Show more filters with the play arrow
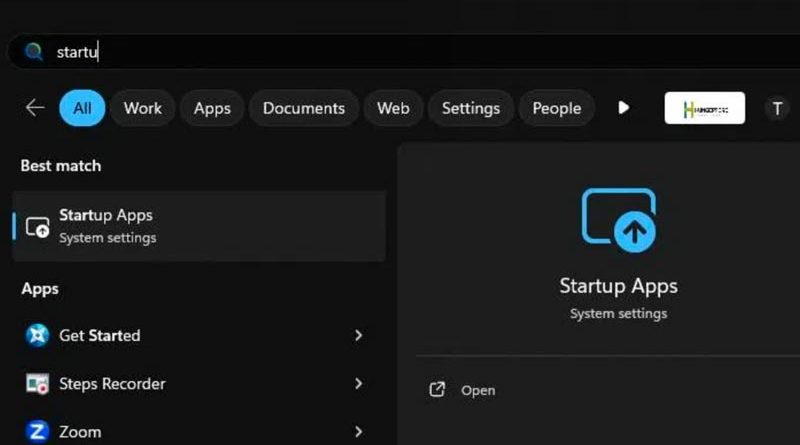Viewport: 800px width, 445px height. click(623, 108)
